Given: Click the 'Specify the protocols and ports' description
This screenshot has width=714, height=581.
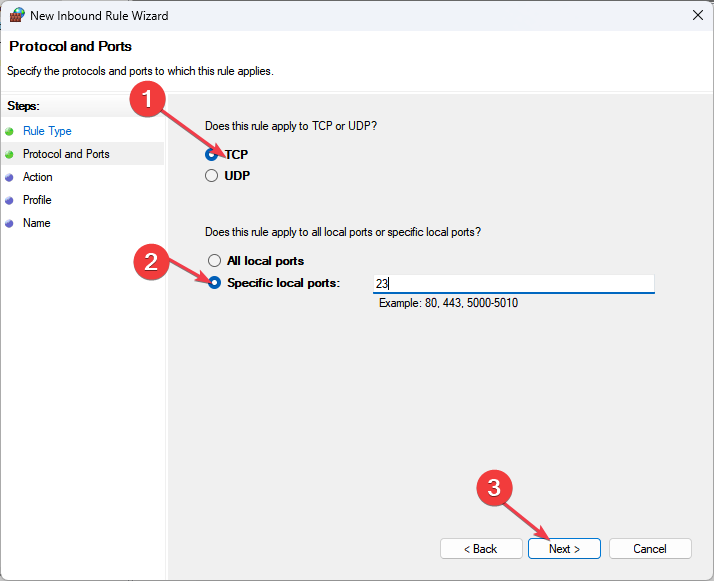Looking at the screenshot, I should (x=140, y=71).
